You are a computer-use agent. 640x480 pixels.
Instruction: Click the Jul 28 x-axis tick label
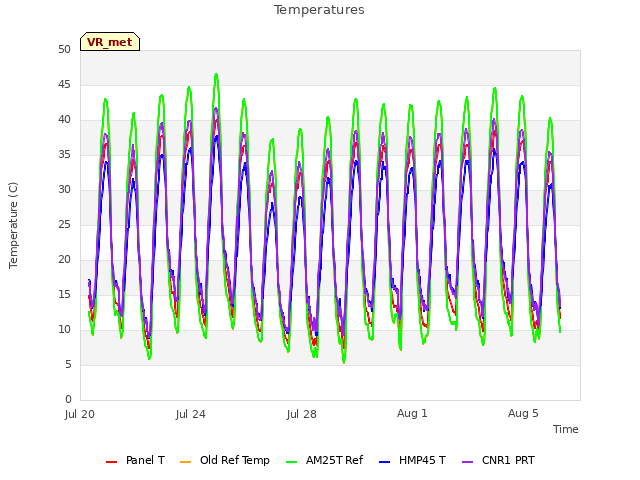coord(302,414)
